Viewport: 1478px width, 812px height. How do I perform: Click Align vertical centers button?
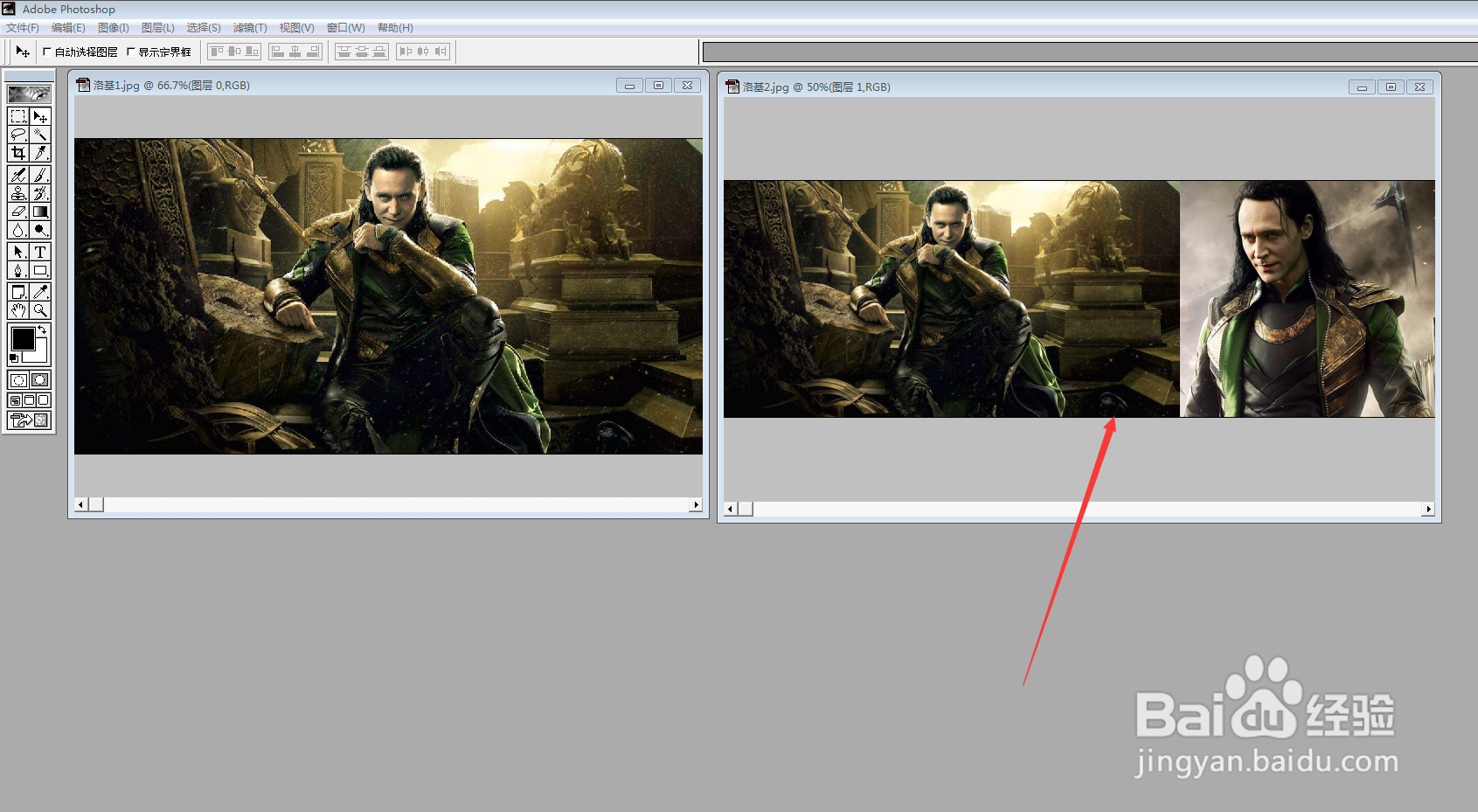click(x=234, y=52)
